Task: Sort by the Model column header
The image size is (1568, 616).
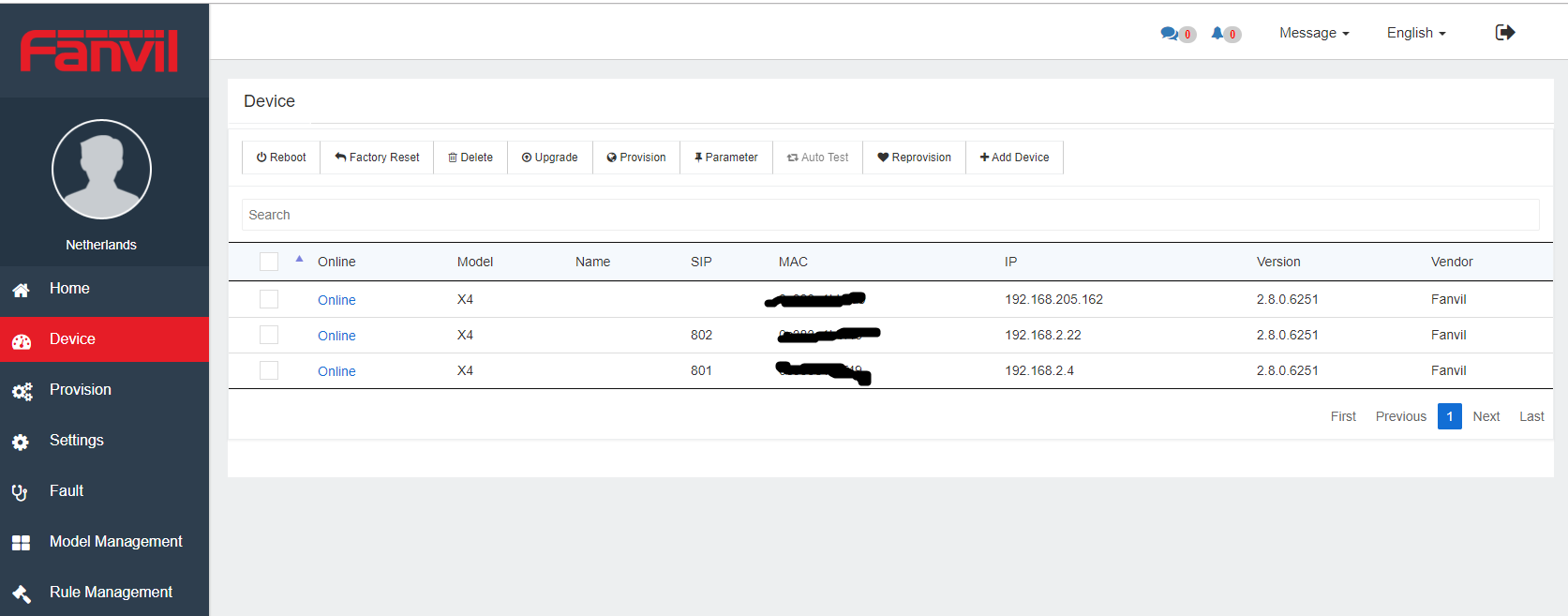Action: tap(475, 262)
